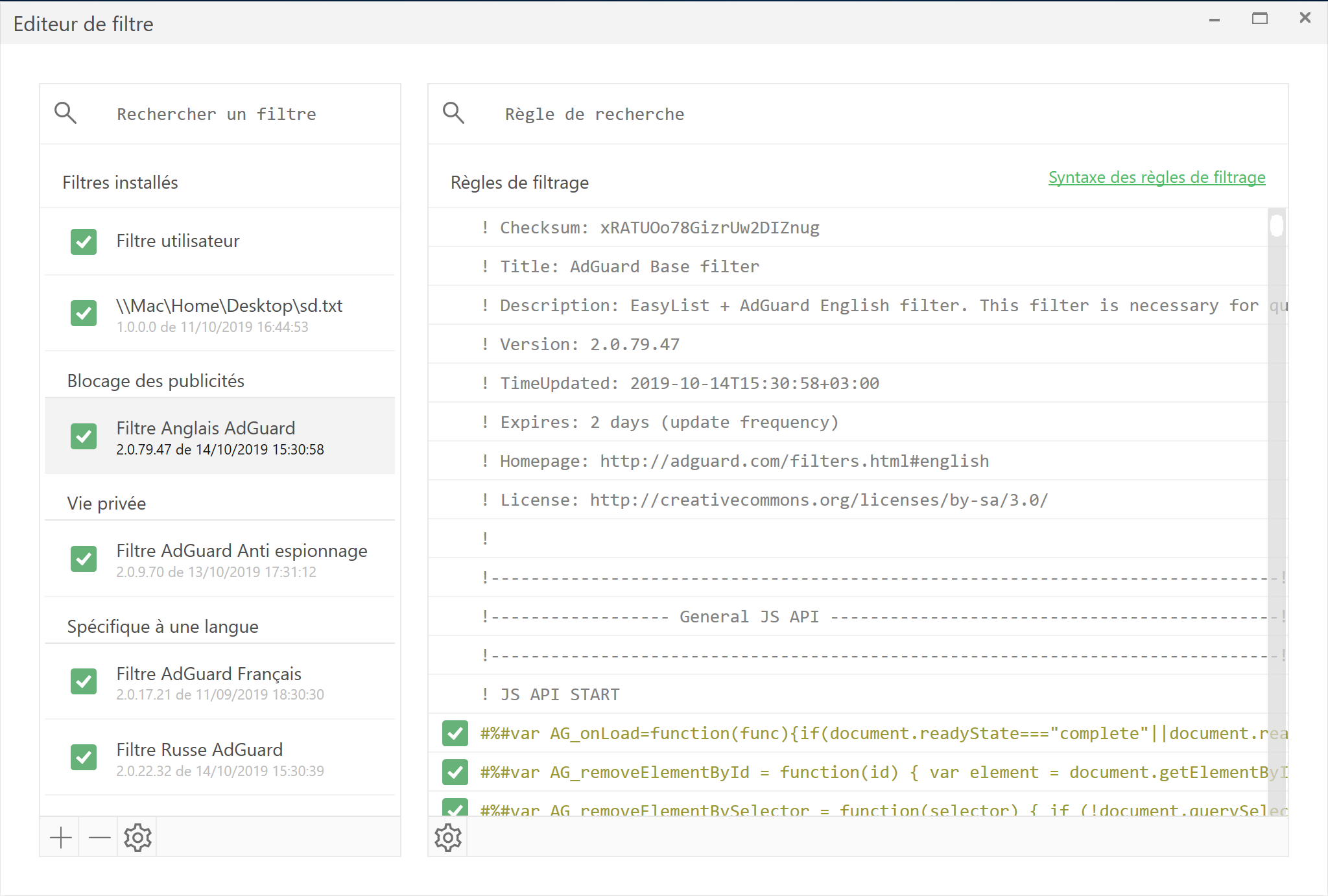Click the Filtres installés heading
The height and width of the screenshot is (896, 1328).
pos(120,183)
